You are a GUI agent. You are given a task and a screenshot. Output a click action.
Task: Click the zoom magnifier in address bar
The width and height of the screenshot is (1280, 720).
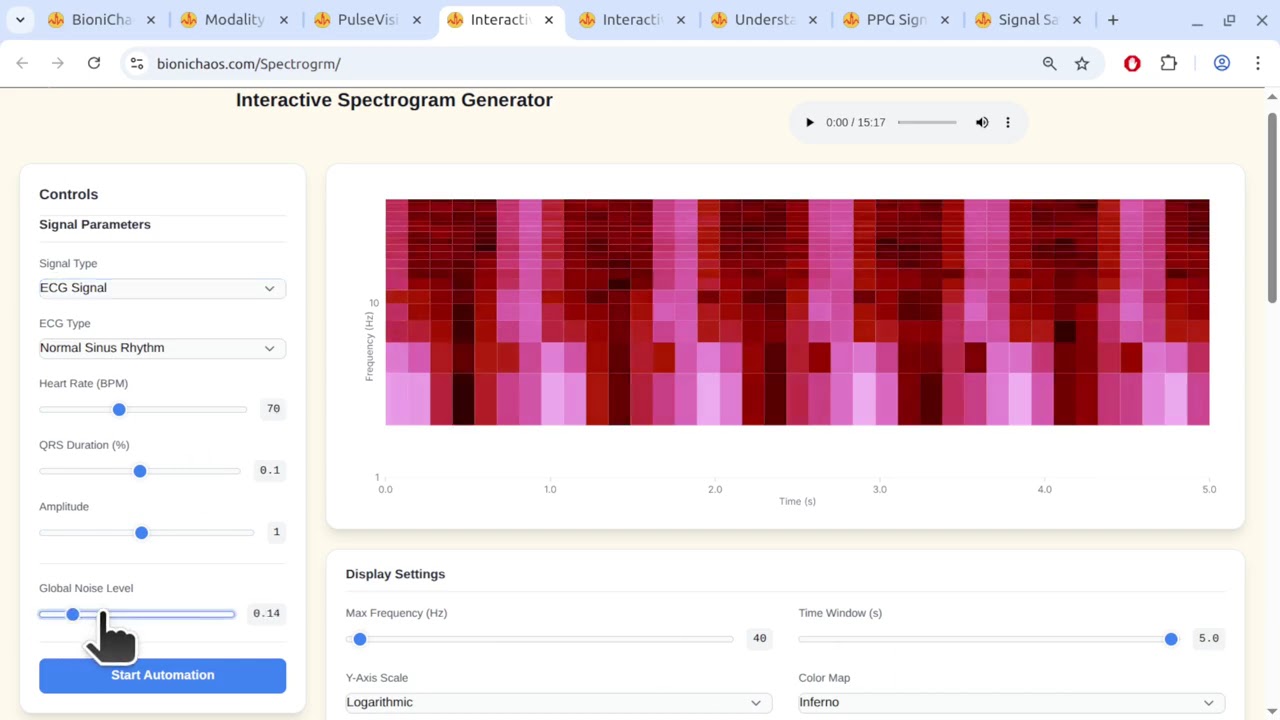tap(1049, 63)
